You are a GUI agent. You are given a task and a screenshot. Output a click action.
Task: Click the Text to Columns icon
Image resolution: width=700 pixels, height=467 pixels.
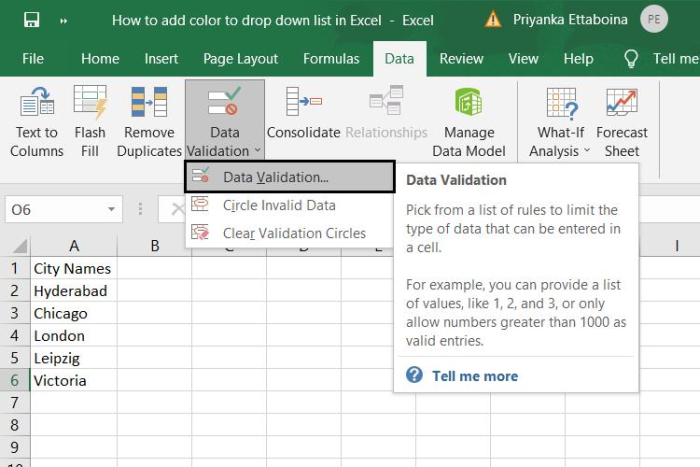pyautogui.click(x=37, y=103)
